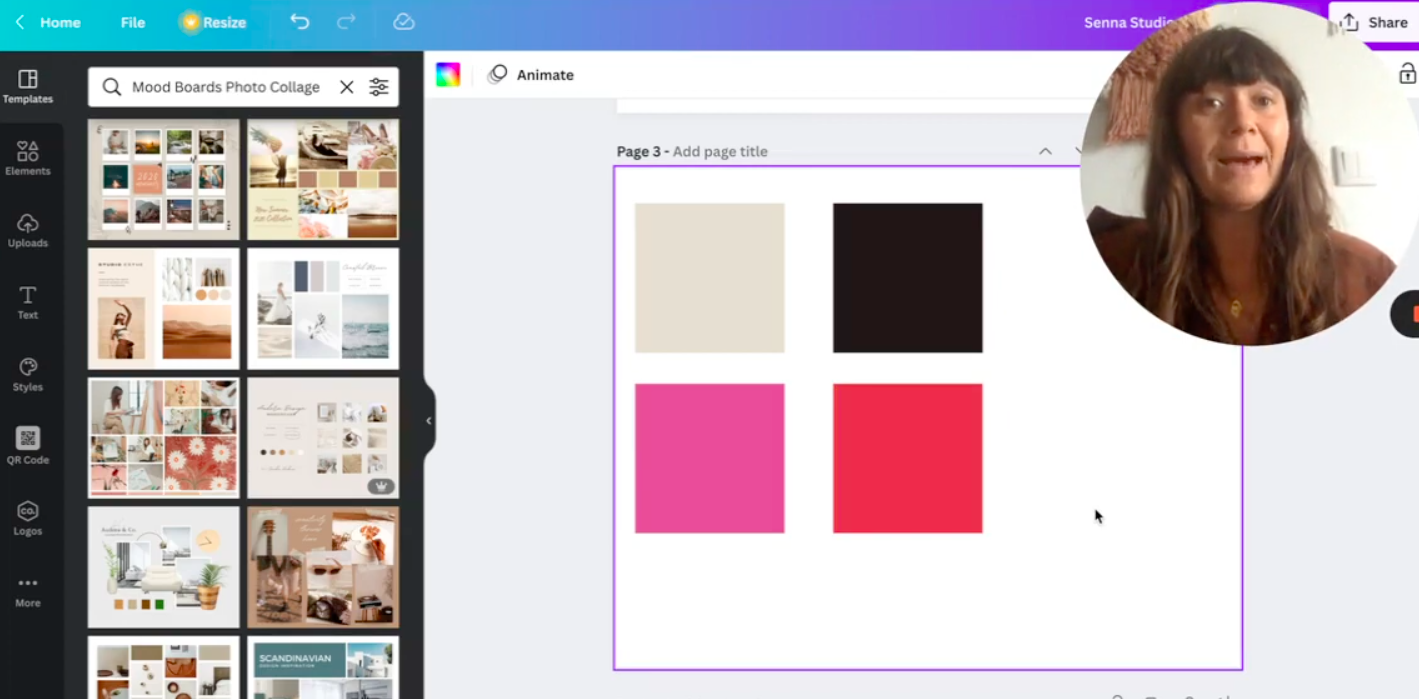Screen dimensions: 1419x699
Task: Click the Share button
Action: pos(1374,22)
